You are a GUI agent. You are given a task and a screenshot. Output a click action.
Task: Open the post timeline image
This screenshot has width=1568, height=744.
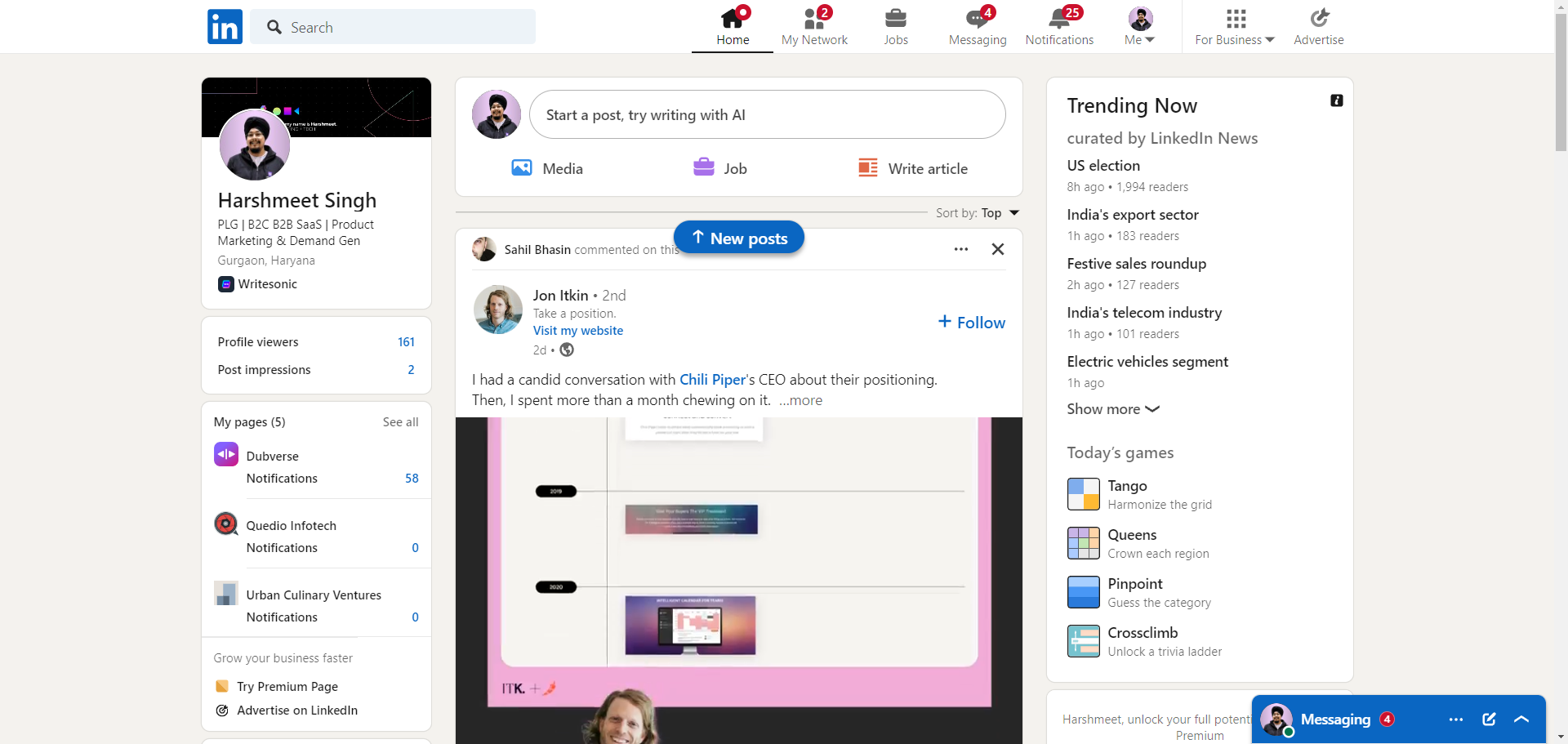(x=739, y=580)
